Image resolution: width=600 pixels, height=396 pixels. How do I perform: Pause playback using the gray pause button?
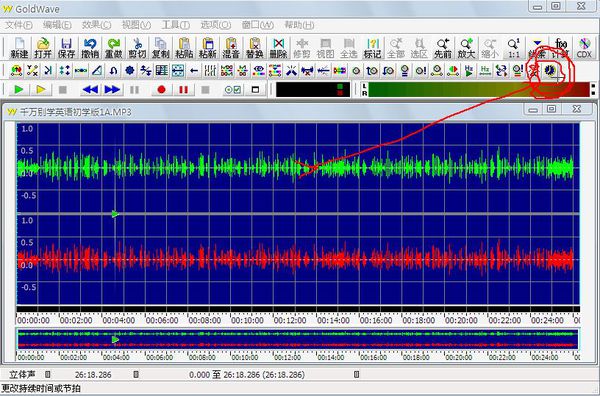click(x=134, y=90)
